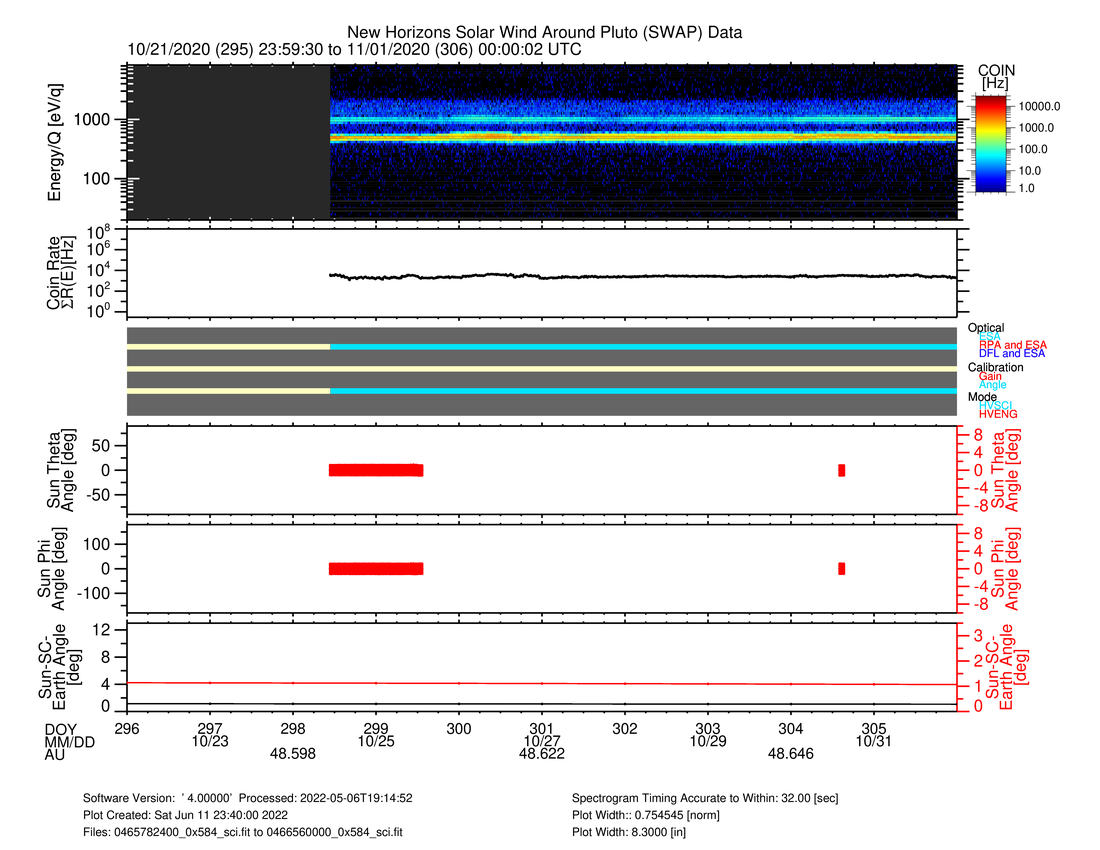Click the red Sun-SC-Earth Angle line
This screenshot has height=850, width=1100.
pos(540,683)
